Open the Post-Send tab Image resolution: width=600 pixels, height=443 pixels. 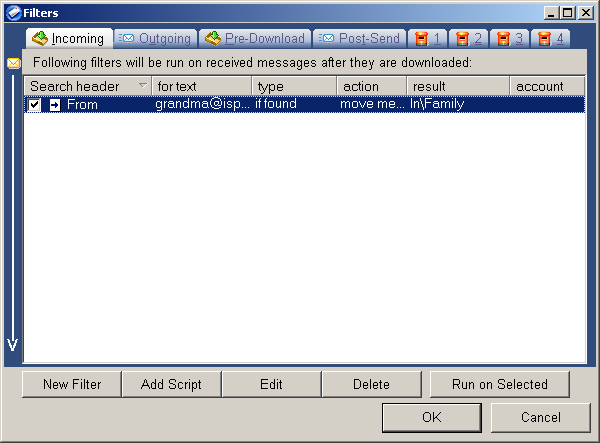(360, 39)
